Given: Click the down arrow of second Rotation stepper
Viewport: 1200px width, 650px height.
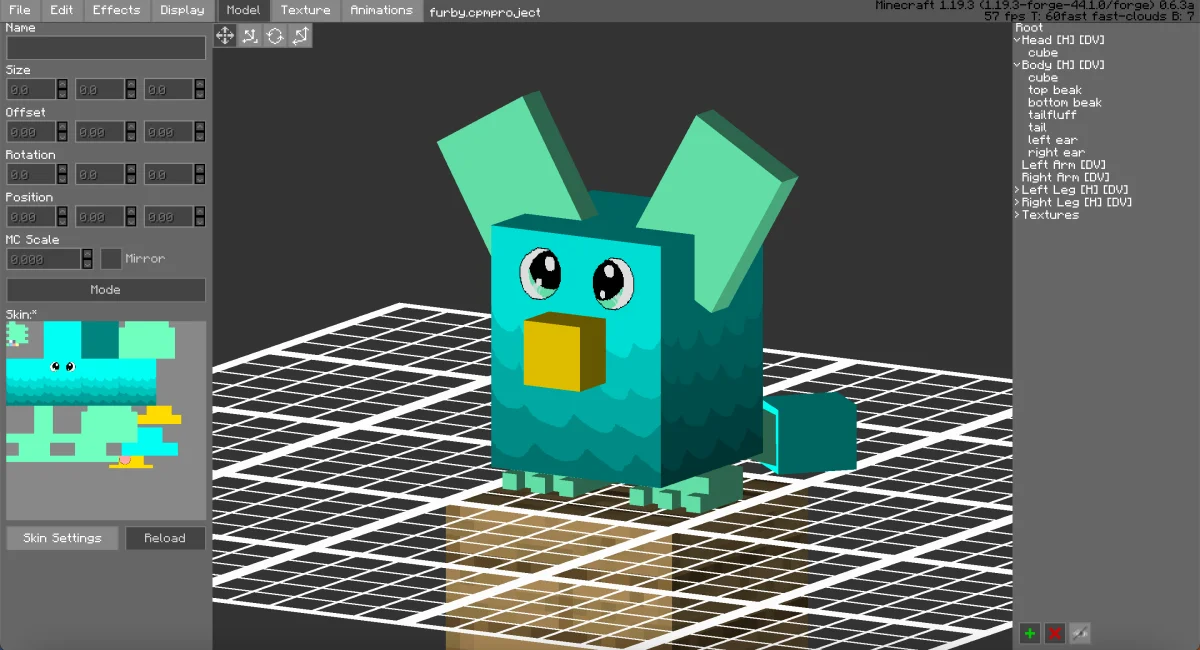Looking at the screenshot, I should pos(131,179).
